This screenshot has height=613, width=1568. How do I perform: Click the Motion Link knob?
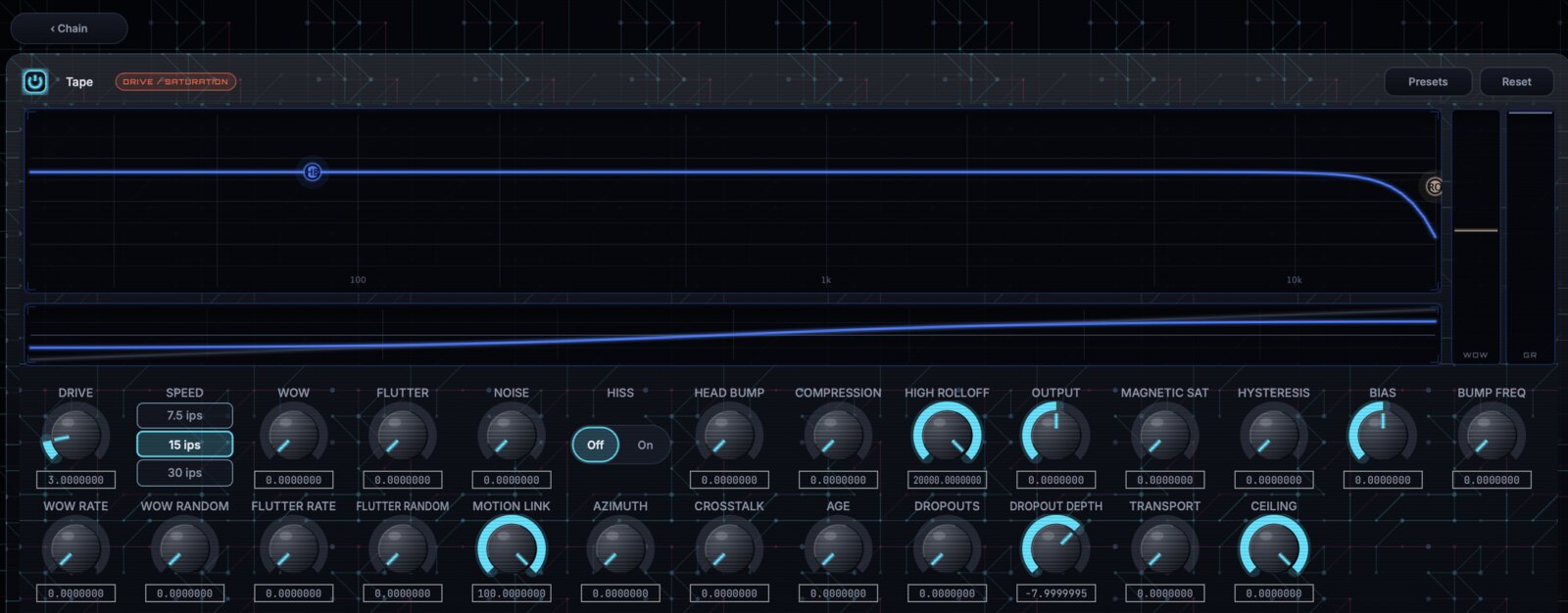tap(511, 548)
